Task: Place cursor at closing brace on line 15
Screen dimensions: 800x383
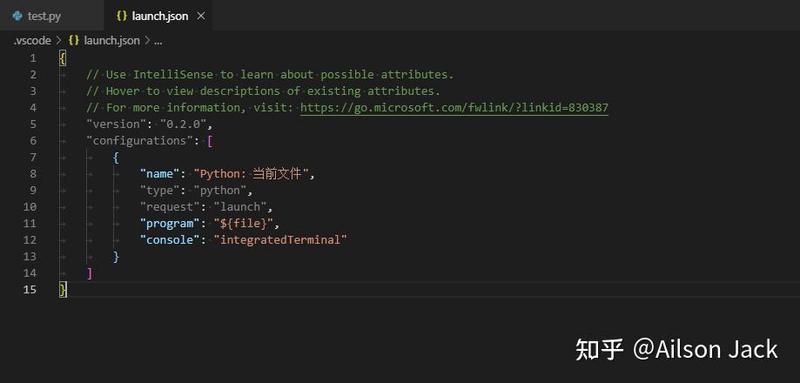Action: pyautogui.click(x=63, y=290)
